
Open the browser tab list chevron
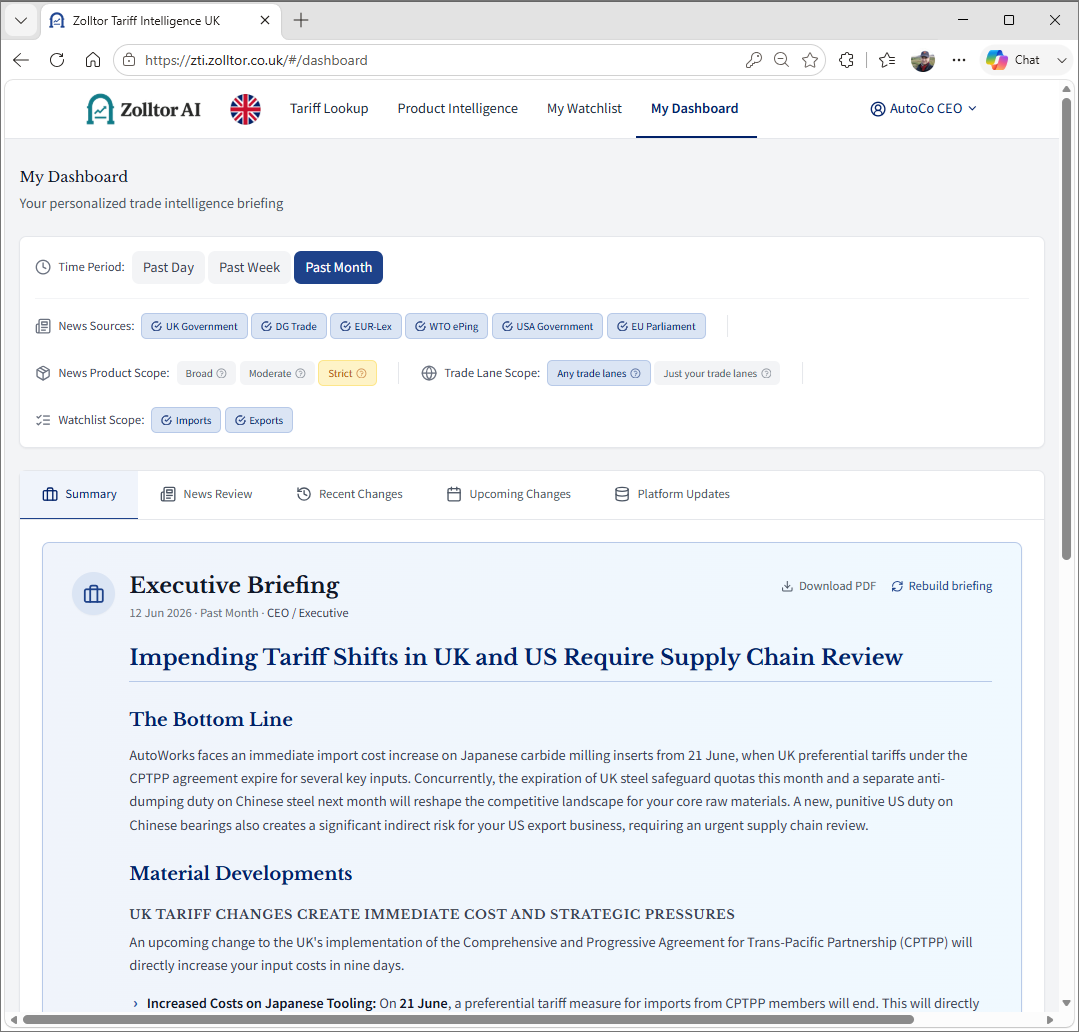click(21, 21)
